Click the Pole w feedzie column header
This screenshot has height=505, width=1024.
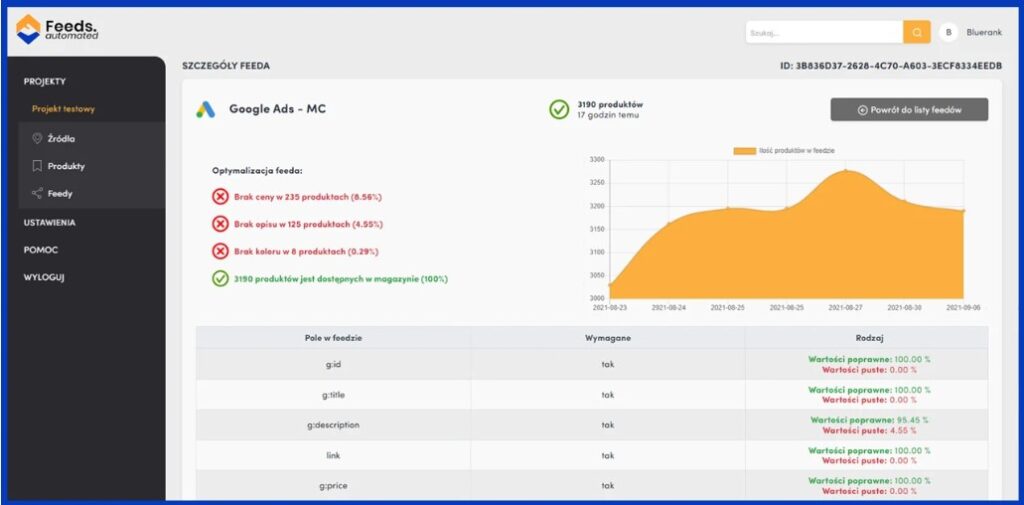(x=333, y=338)
